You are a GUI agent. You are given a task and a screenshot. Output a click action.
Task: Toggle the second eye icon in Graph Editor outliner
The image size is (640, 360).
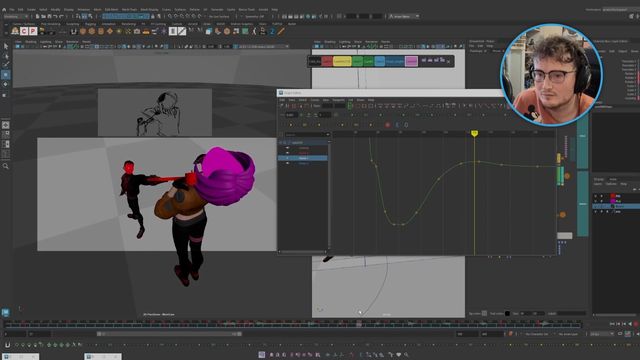[287, 153]
